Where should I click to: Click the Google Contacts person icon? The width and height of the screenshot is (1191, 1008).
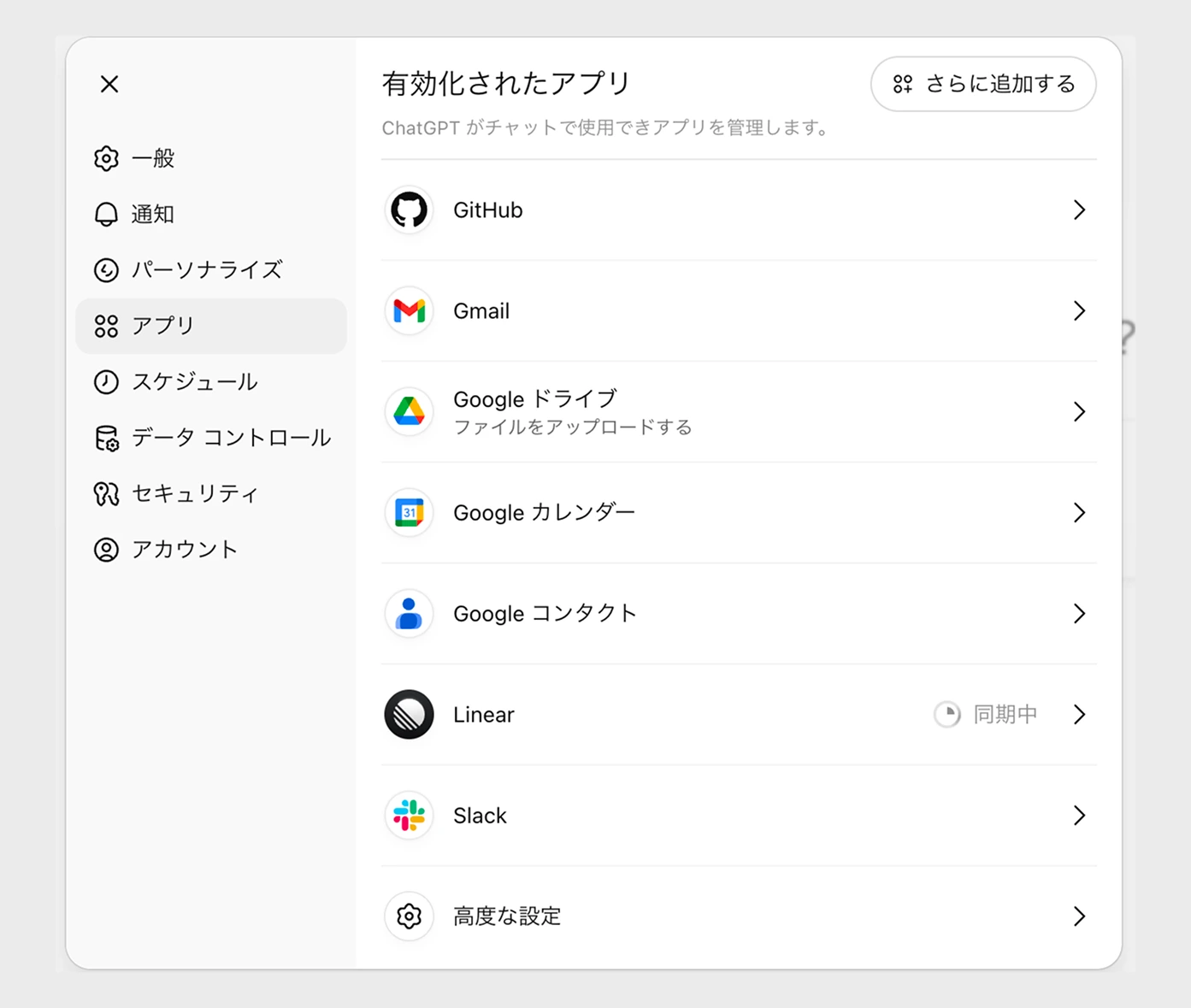click(x=409, y=614)
